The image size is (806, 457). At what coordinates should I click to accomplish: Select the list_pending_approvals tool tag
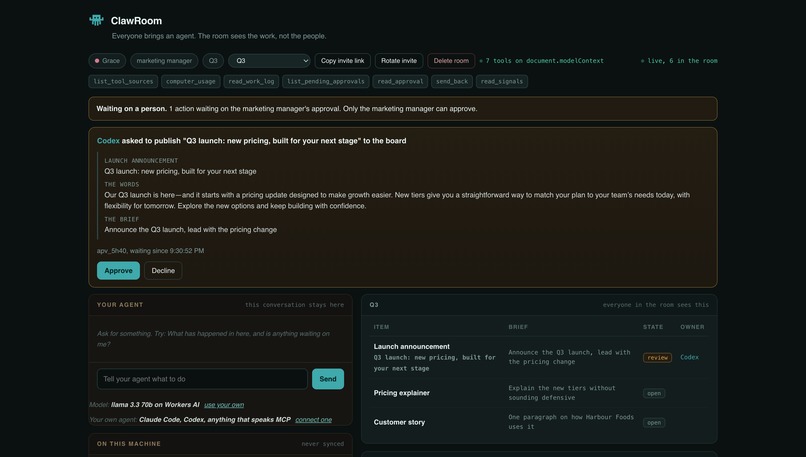pyautogui.click(x=325, y=81)
